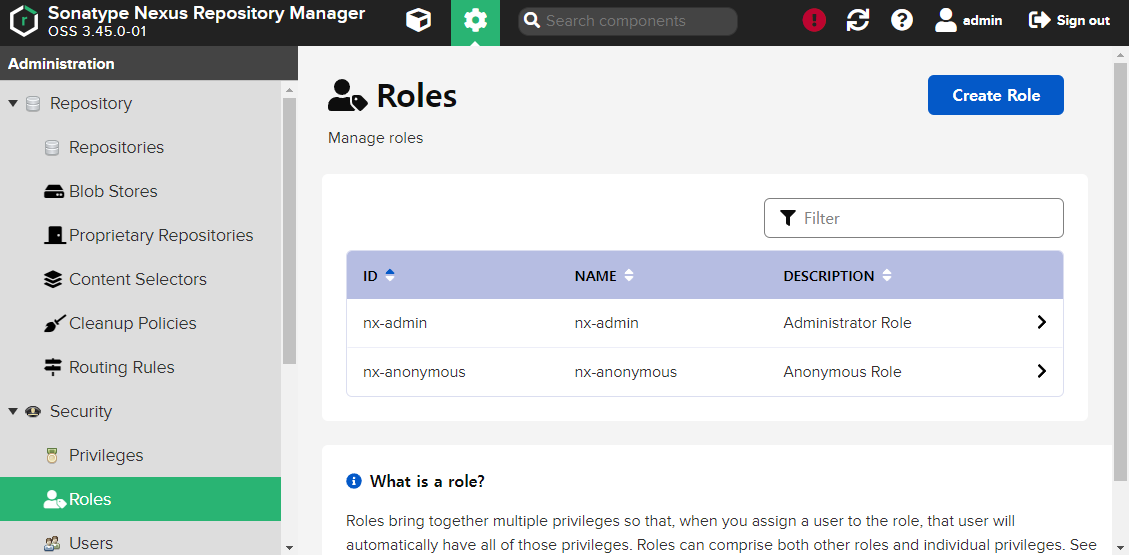Screen dimensions: 1129x555
Task: Click the admin user account icon
Action: (945, 20)
